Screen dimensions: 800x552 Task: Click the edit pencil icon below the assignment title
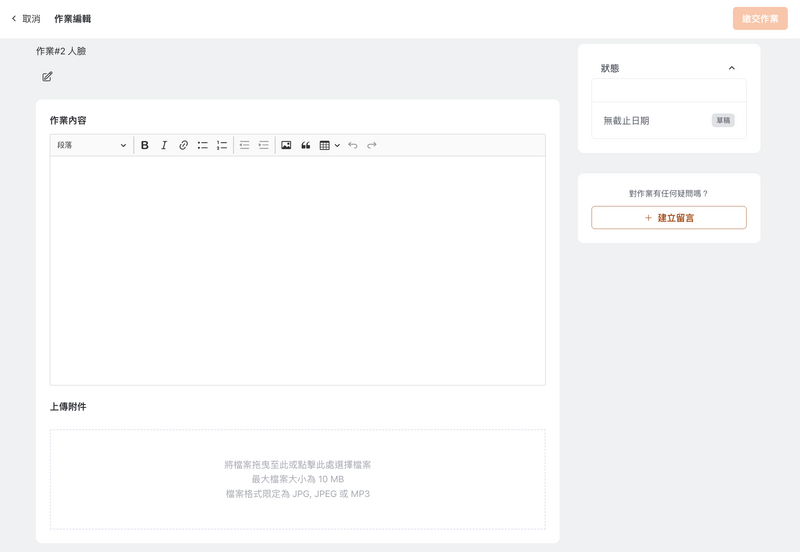coord(47,76)
